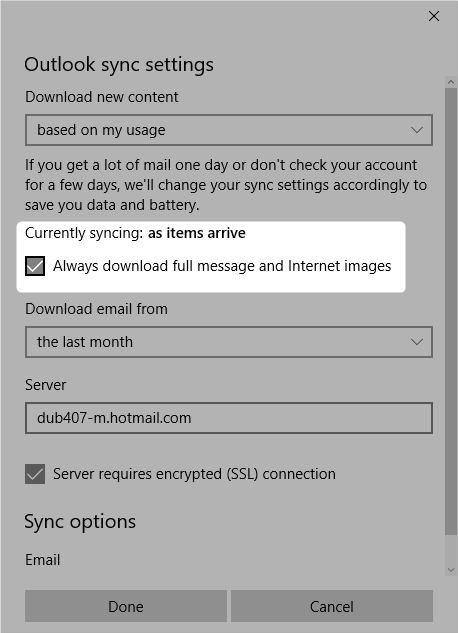458x633 pixels.
Task: Confirm changes with the Done button
Action: (126, 606)
